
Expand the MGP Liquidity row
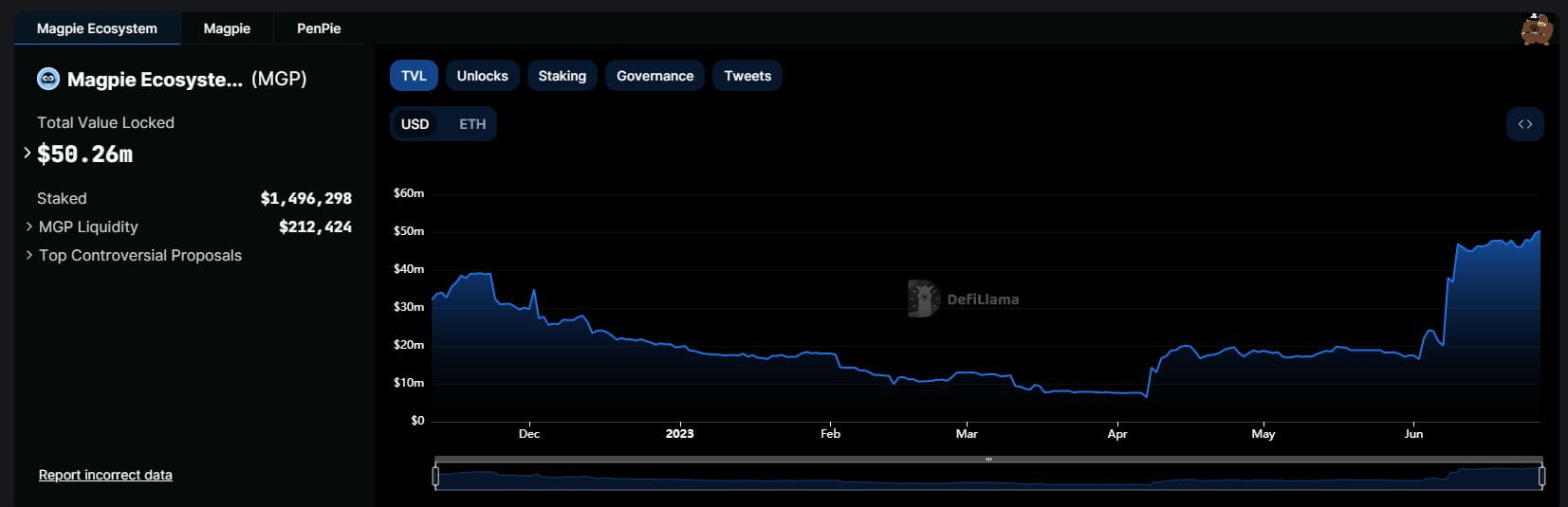point(29,226)
